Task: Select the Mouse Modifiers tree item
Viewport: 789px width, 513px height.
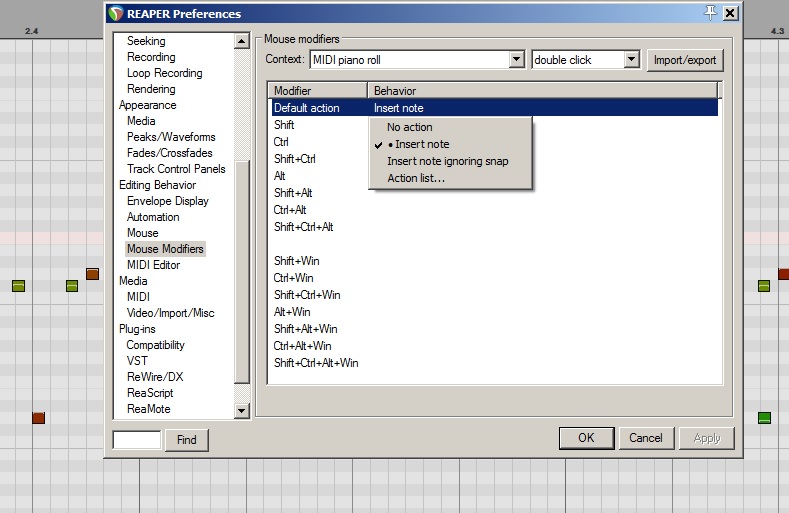Action: coord(165,249)
